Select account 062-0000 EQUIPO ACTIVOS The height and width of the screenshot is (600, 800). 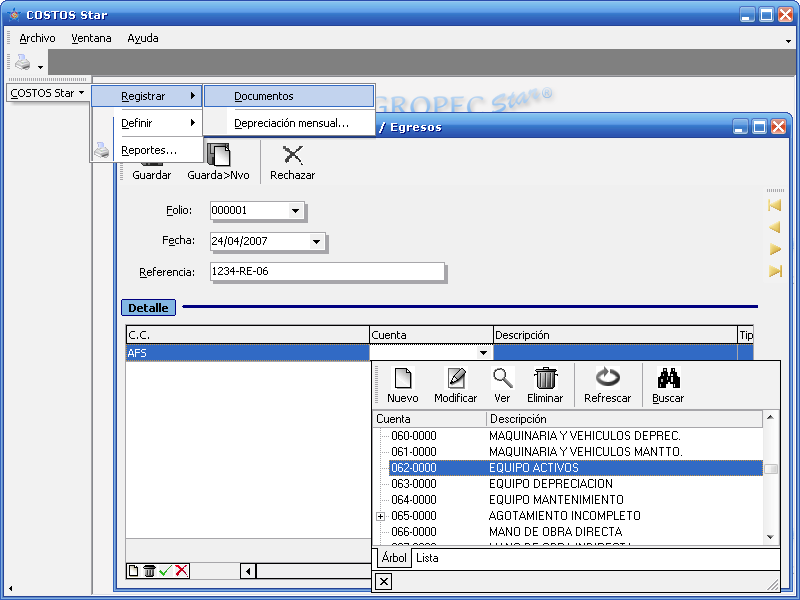pyautogui.click(x=576, y=468)
